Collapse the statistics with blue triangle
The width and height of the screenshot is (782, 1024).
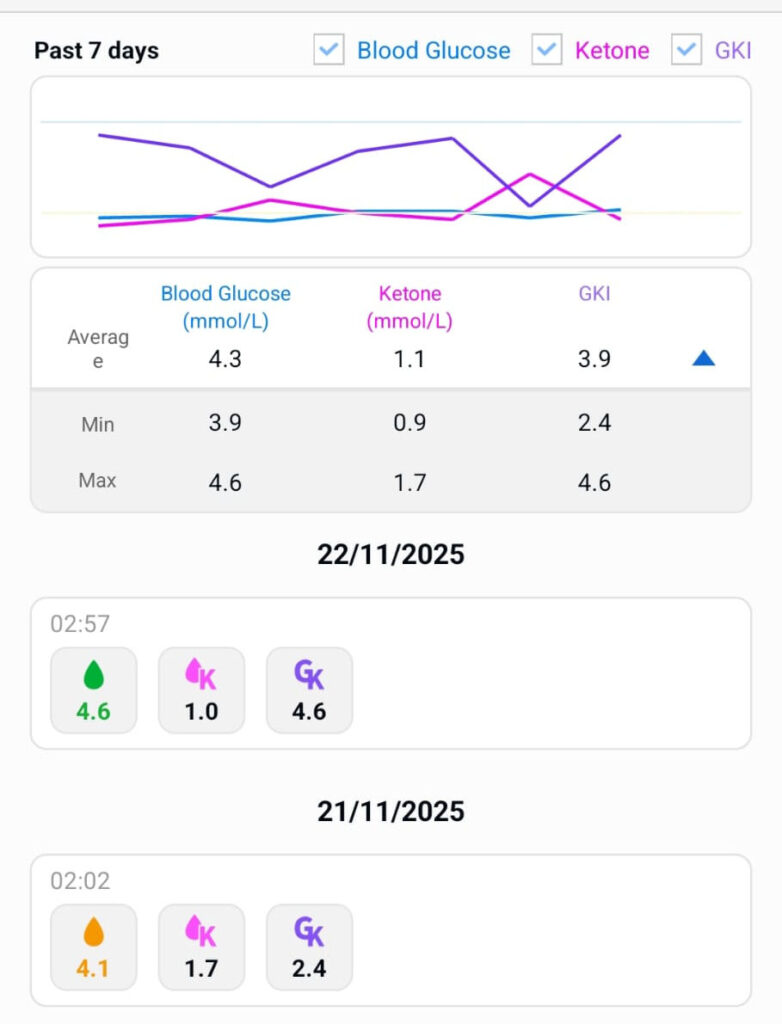(703, 358)
